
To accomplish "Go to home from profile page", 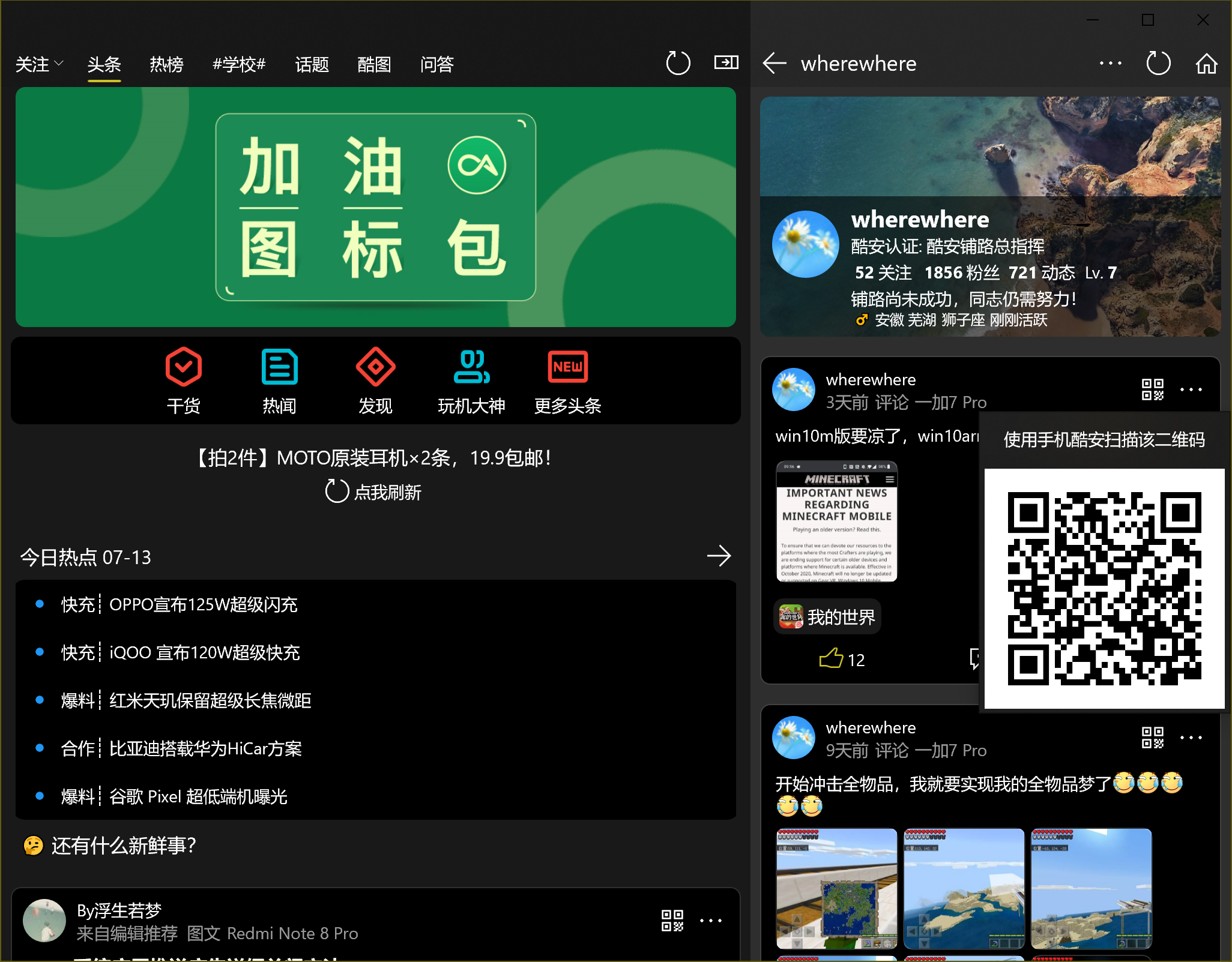I will click(1206, 63).
